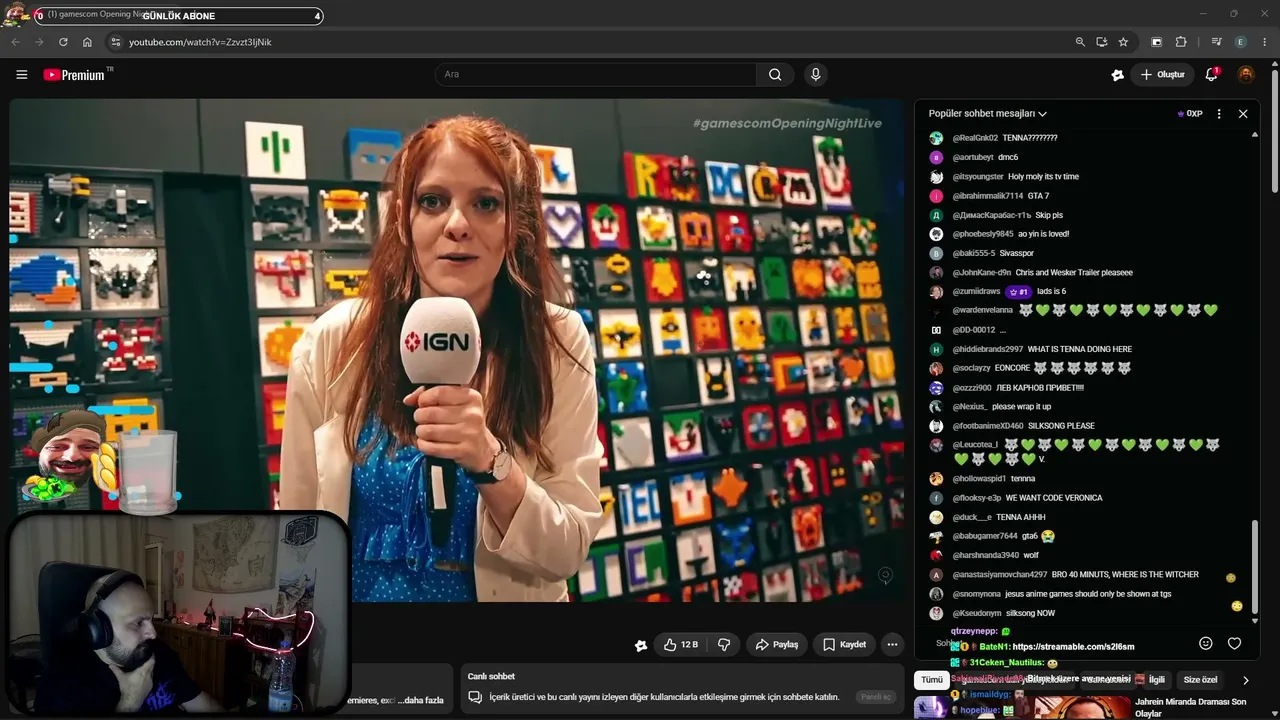Open the Oluştur create menu
Viewport: 1280px width, 720px height.
point(1162,74)
